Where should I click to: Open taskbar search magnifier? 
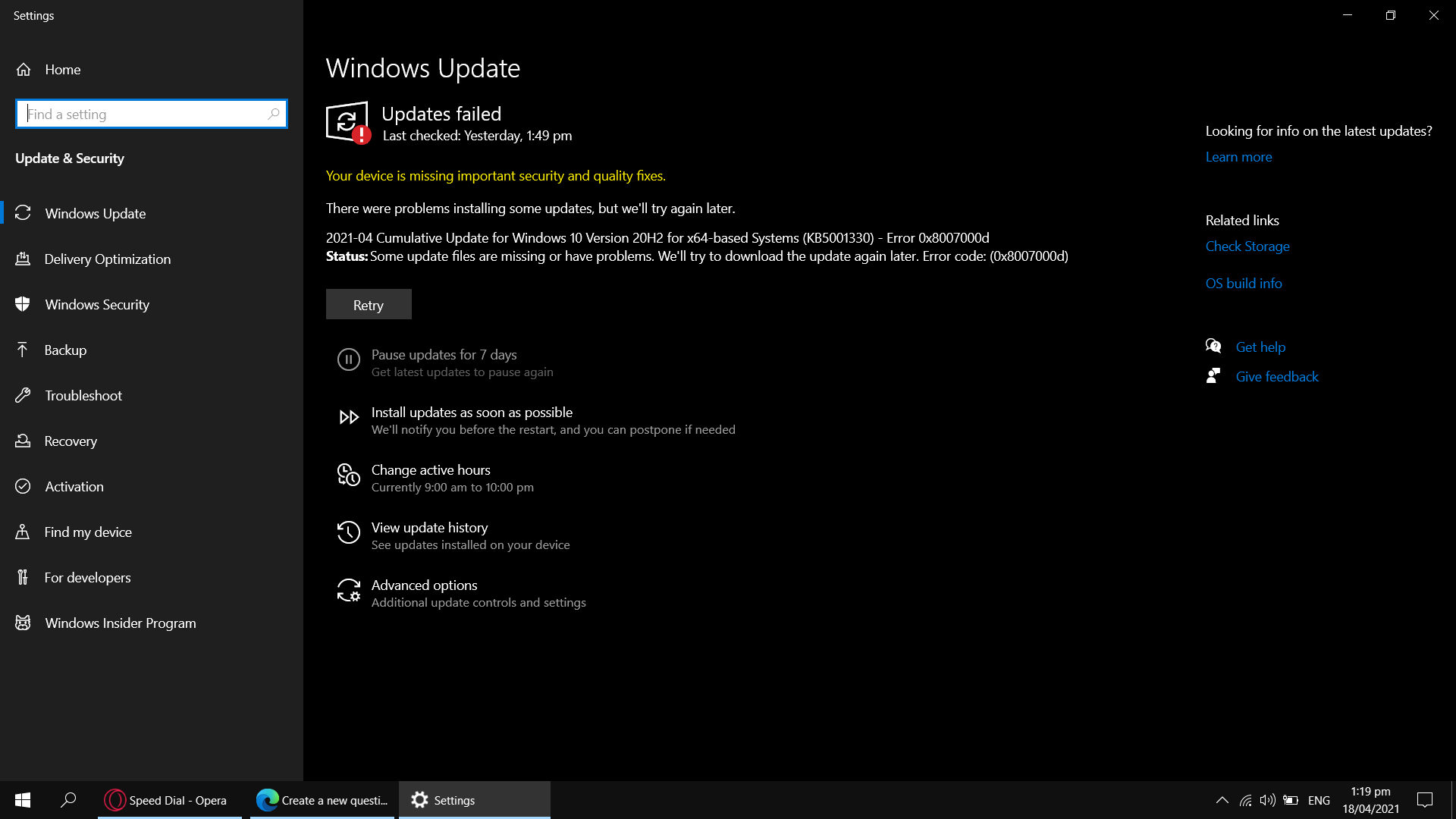(x=68, y=800)
